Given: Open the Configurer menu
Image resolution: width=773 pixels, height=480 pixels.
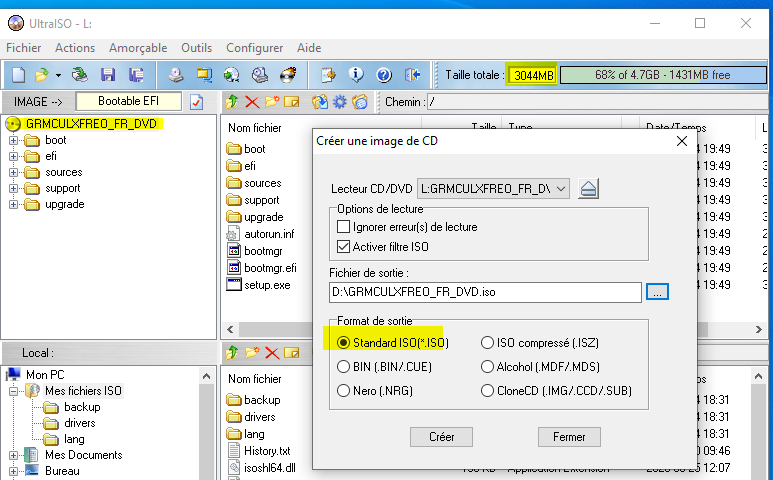Looking at the screenshot, I should (x=254, y=48).
